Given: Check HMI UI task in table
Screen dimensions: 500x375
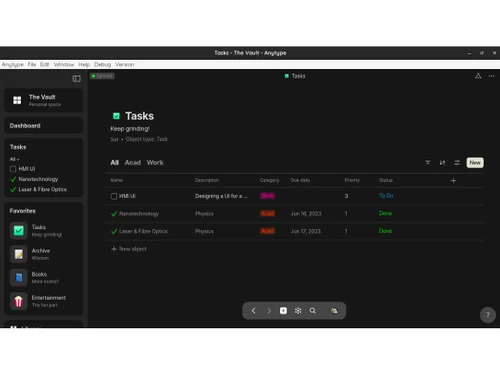Looking at the screenshot, I should coord(114,196).
